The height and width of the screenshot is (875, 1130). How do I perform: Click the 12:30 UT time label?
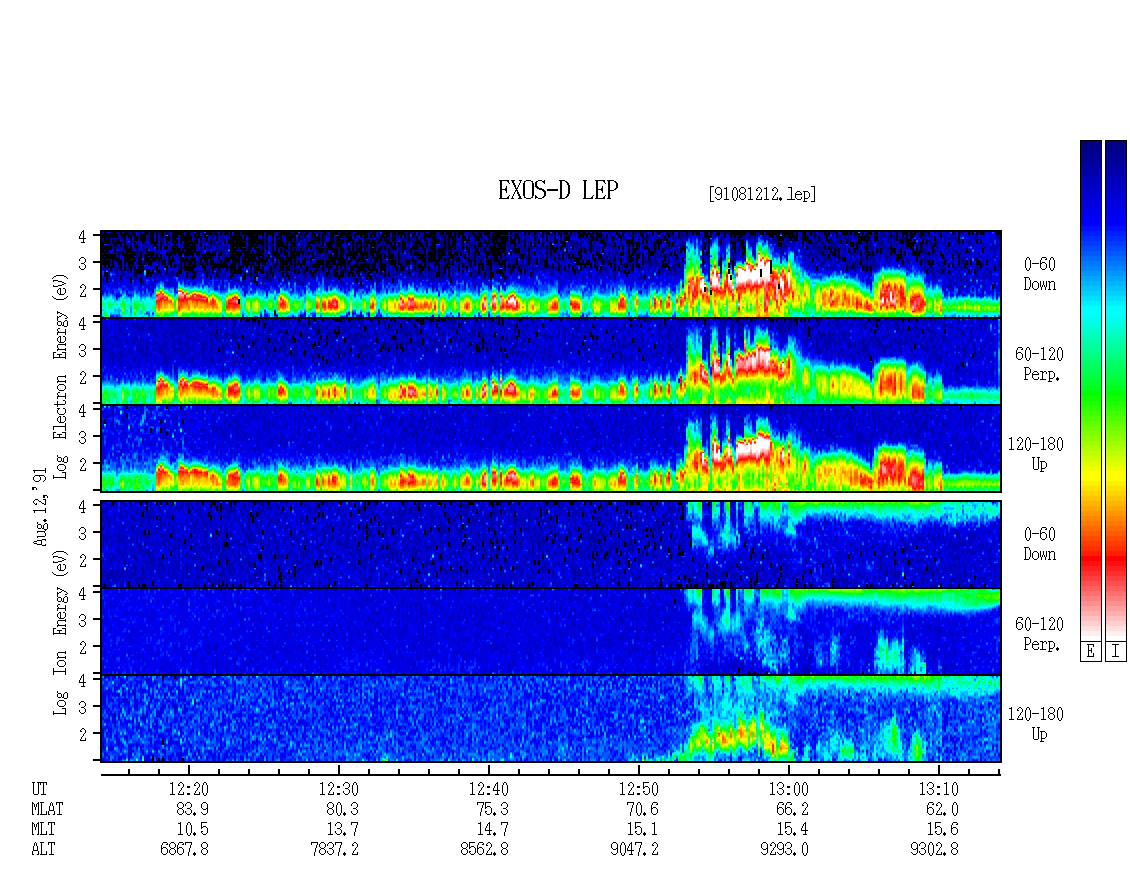(x=339, y=789)
